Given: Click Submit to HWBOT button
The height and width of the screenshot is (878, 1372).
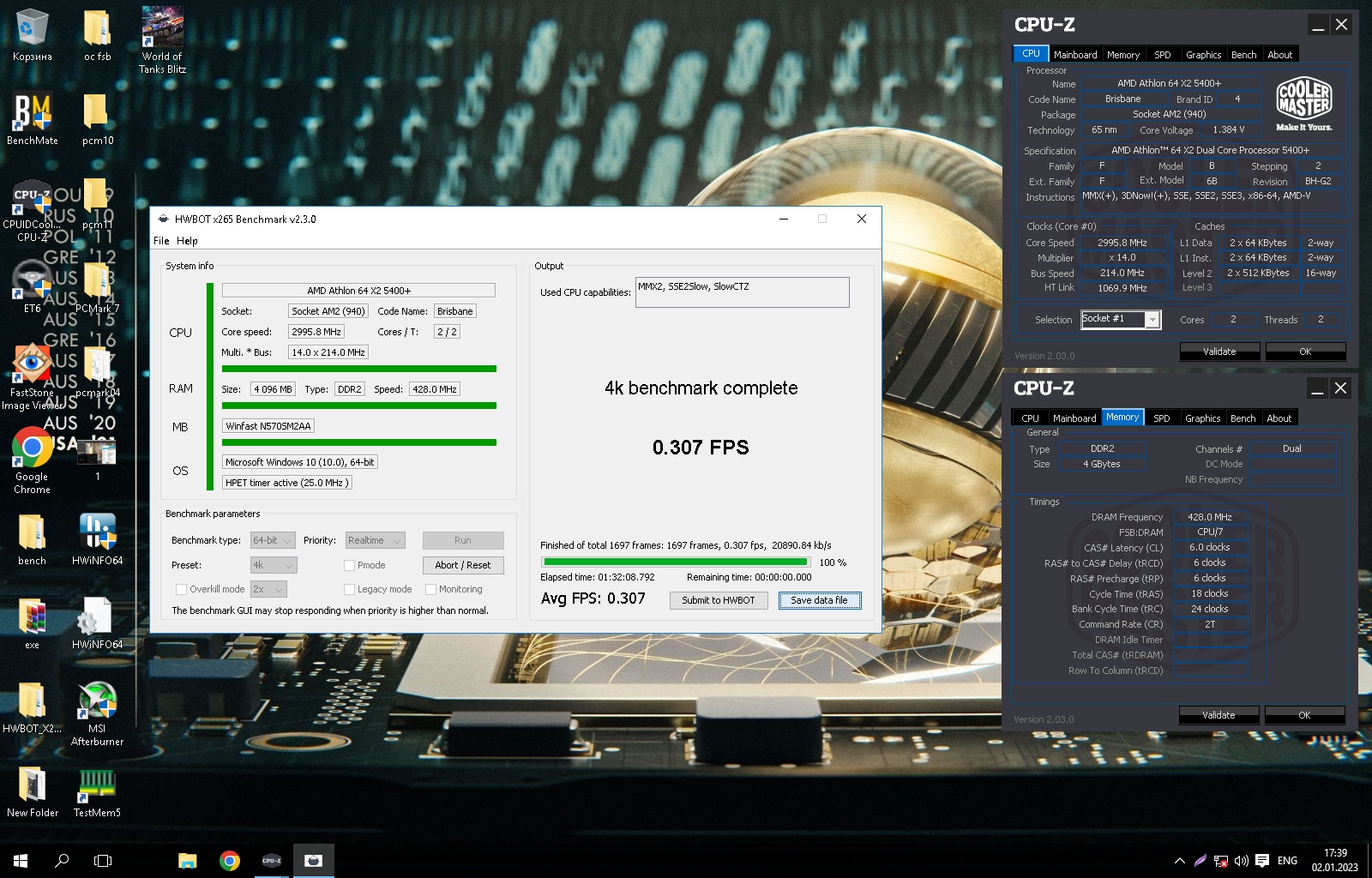Looking at the screenshot, I should (719, 600).
